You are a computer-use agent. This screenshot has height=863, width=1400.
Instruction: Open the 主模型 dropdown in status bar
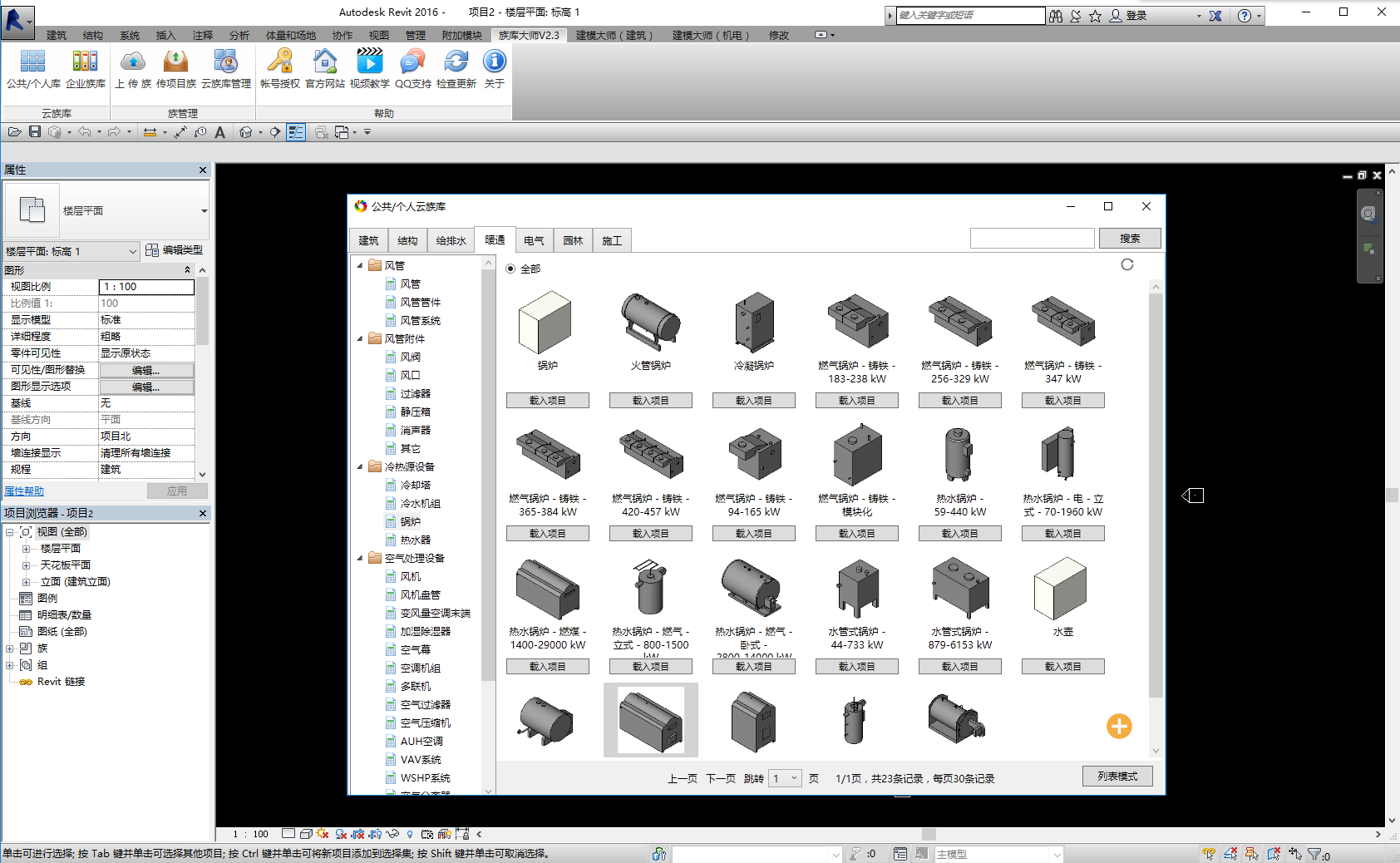pyautogui.click(x=998, y=854)
